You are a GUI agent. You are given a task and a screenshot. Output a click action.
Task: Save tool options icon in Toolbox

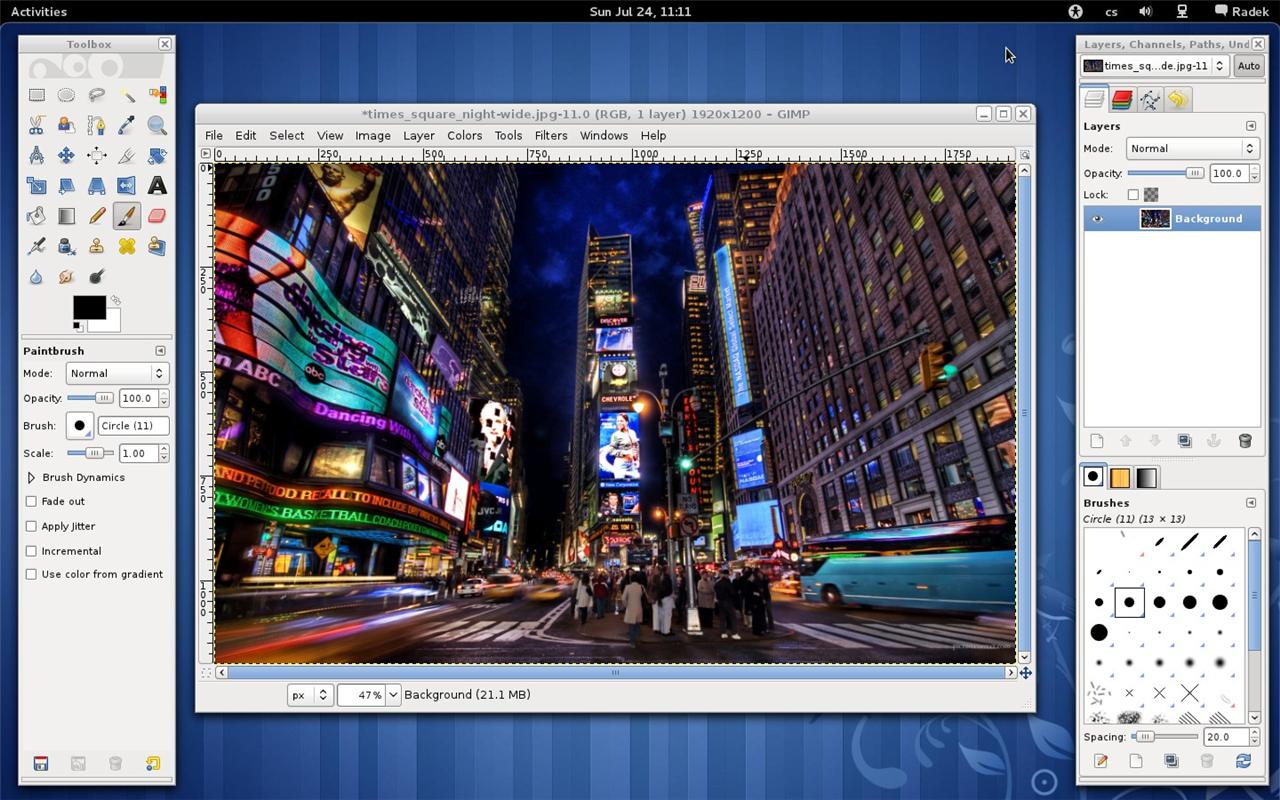pyautogui.click(x=41, y=763)
